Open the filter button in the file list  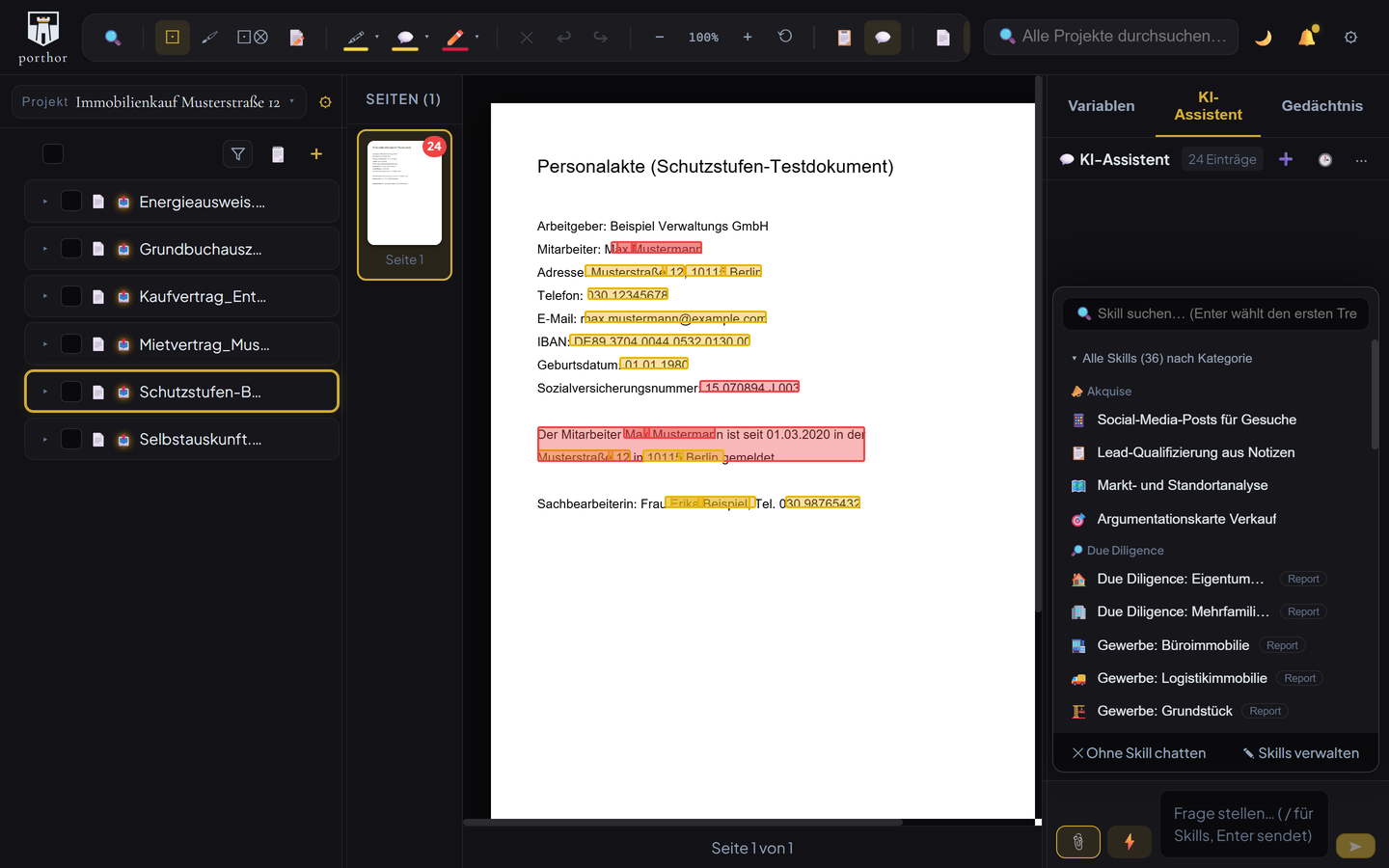click(238, 154)
